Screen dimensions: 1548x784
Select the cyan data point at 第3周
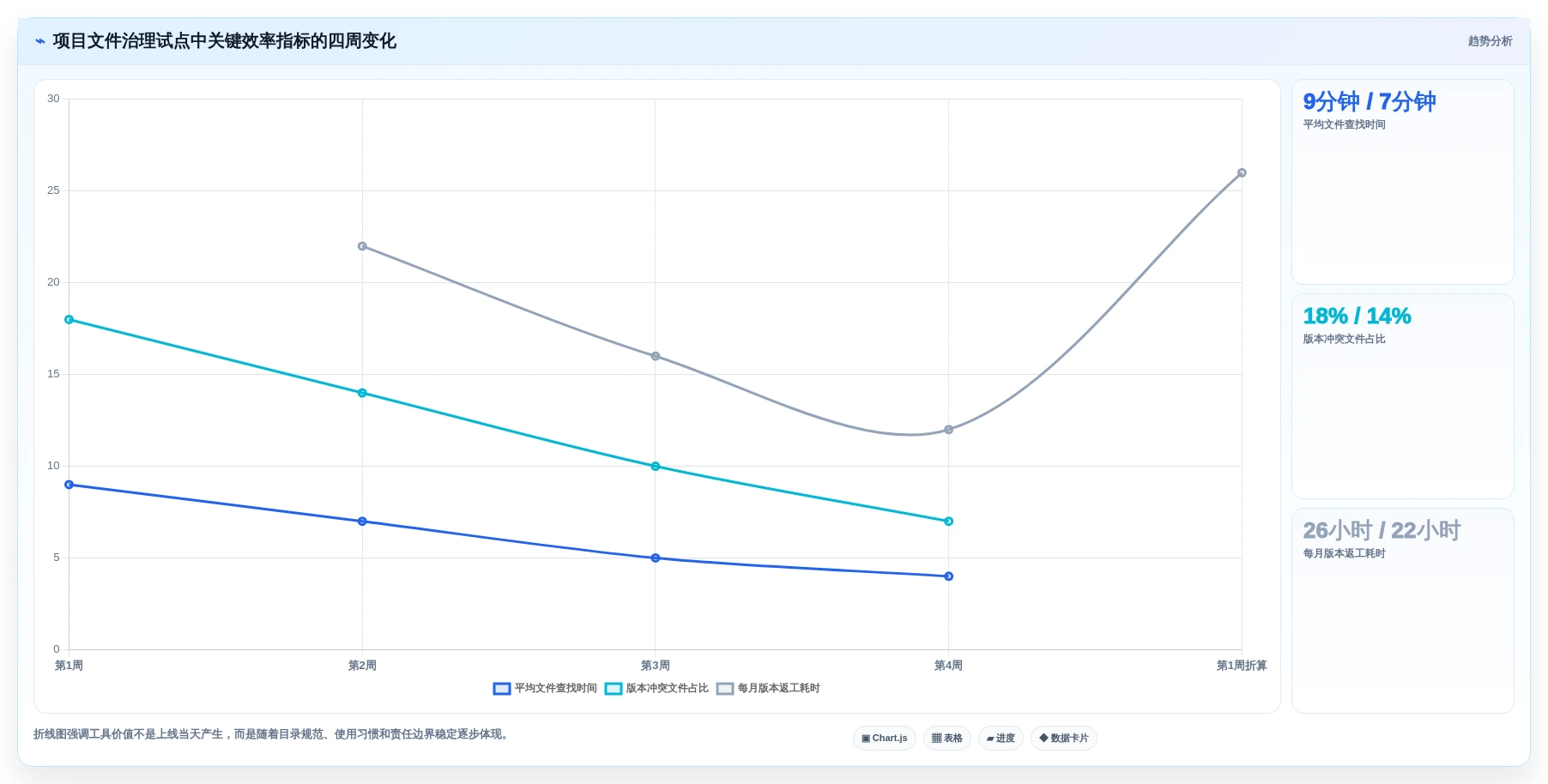656,467
